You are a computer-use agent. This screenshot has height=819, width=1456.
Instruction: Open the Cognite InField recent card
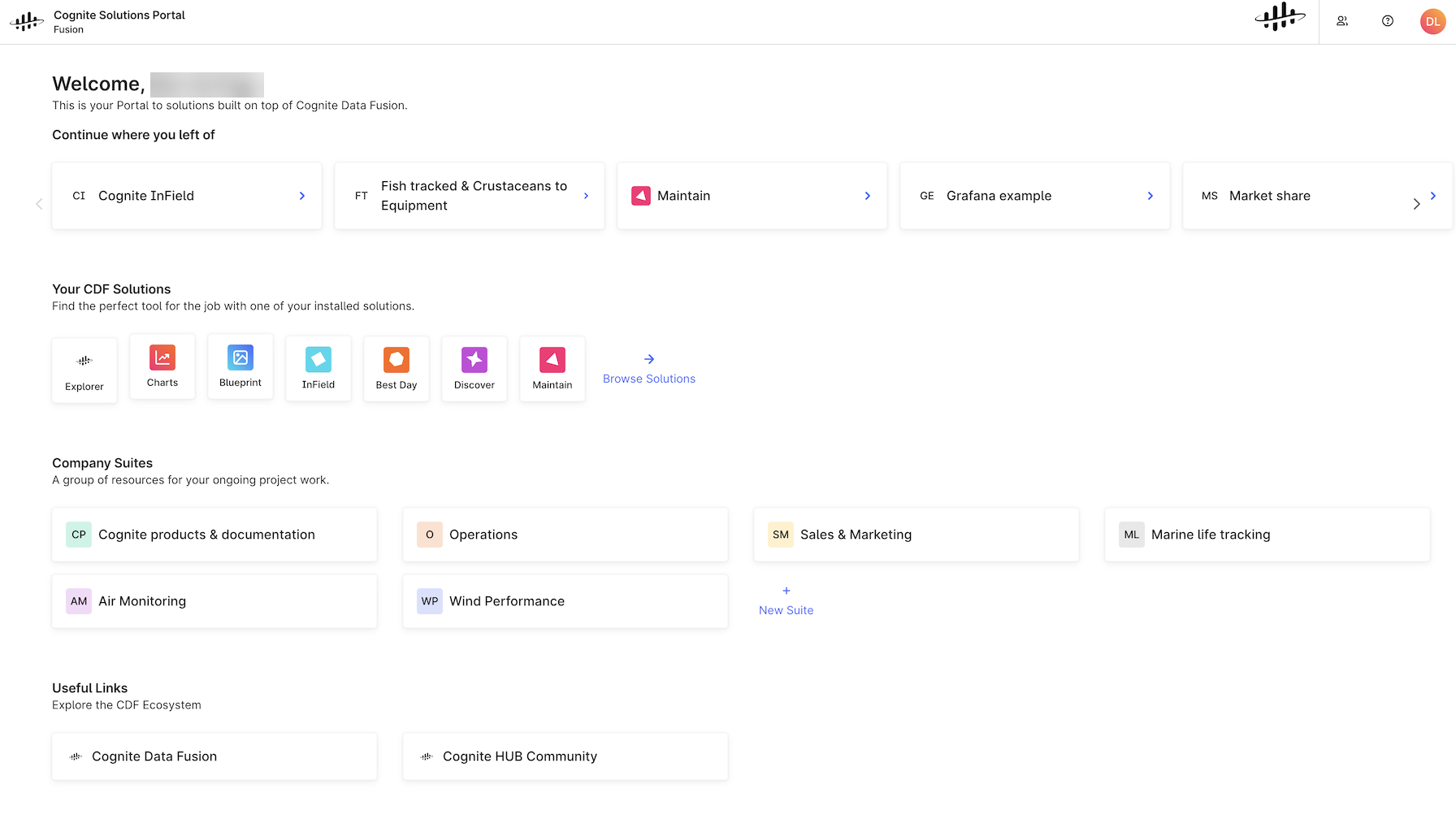(187, 196)
